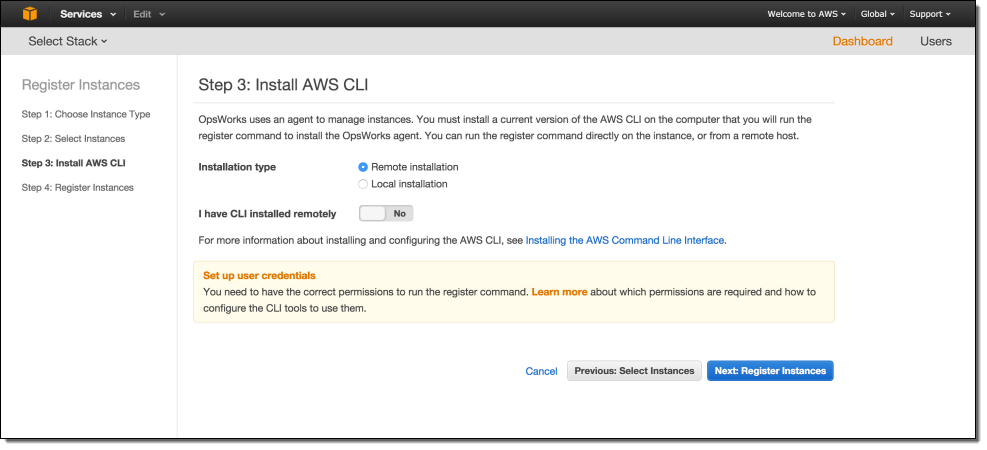
Task: Open the Global region selector
Action: pos(878,14)
